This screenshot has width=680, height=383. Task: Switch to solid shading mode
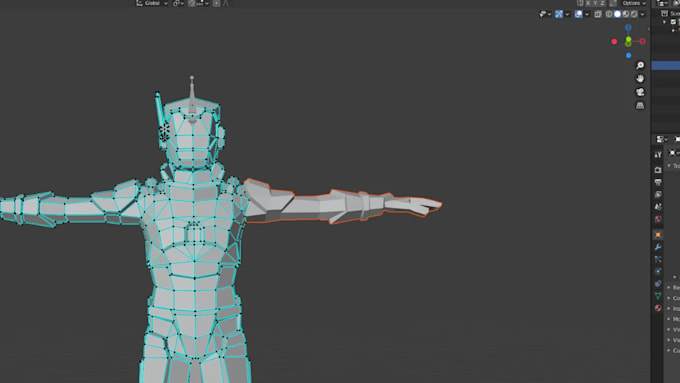(x=618, y=14)
